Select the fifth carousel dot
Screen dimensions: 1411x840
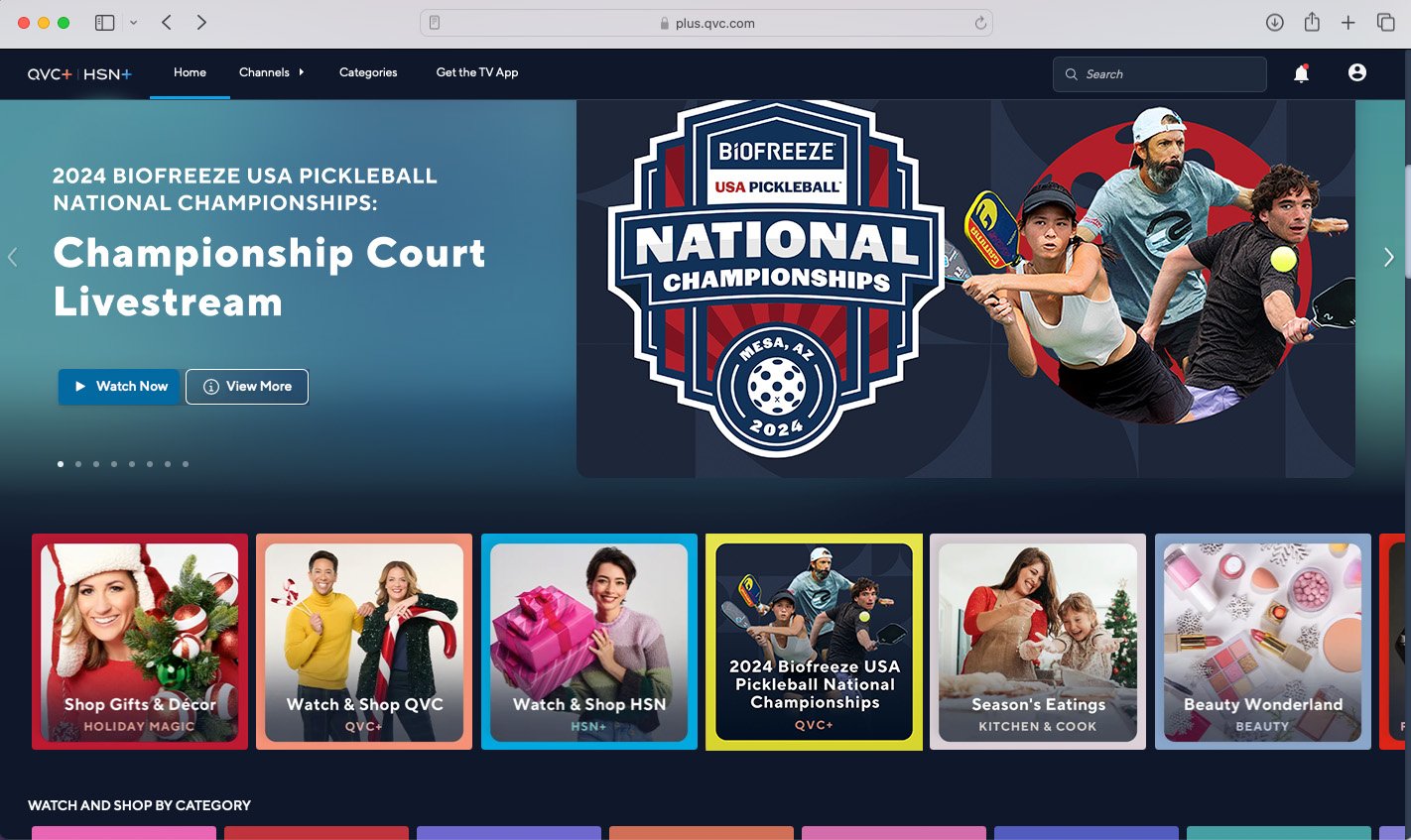coord(132,464)
